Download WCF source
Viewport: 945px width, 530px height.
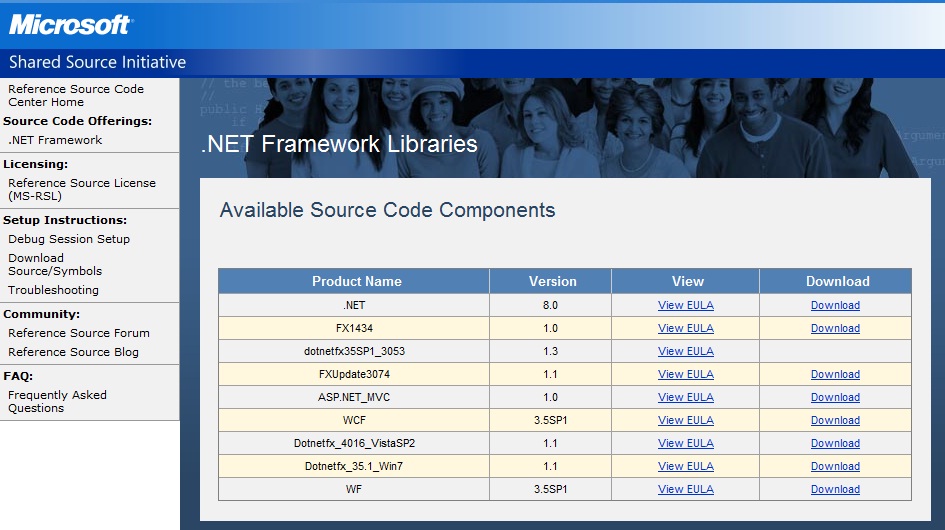835,420
